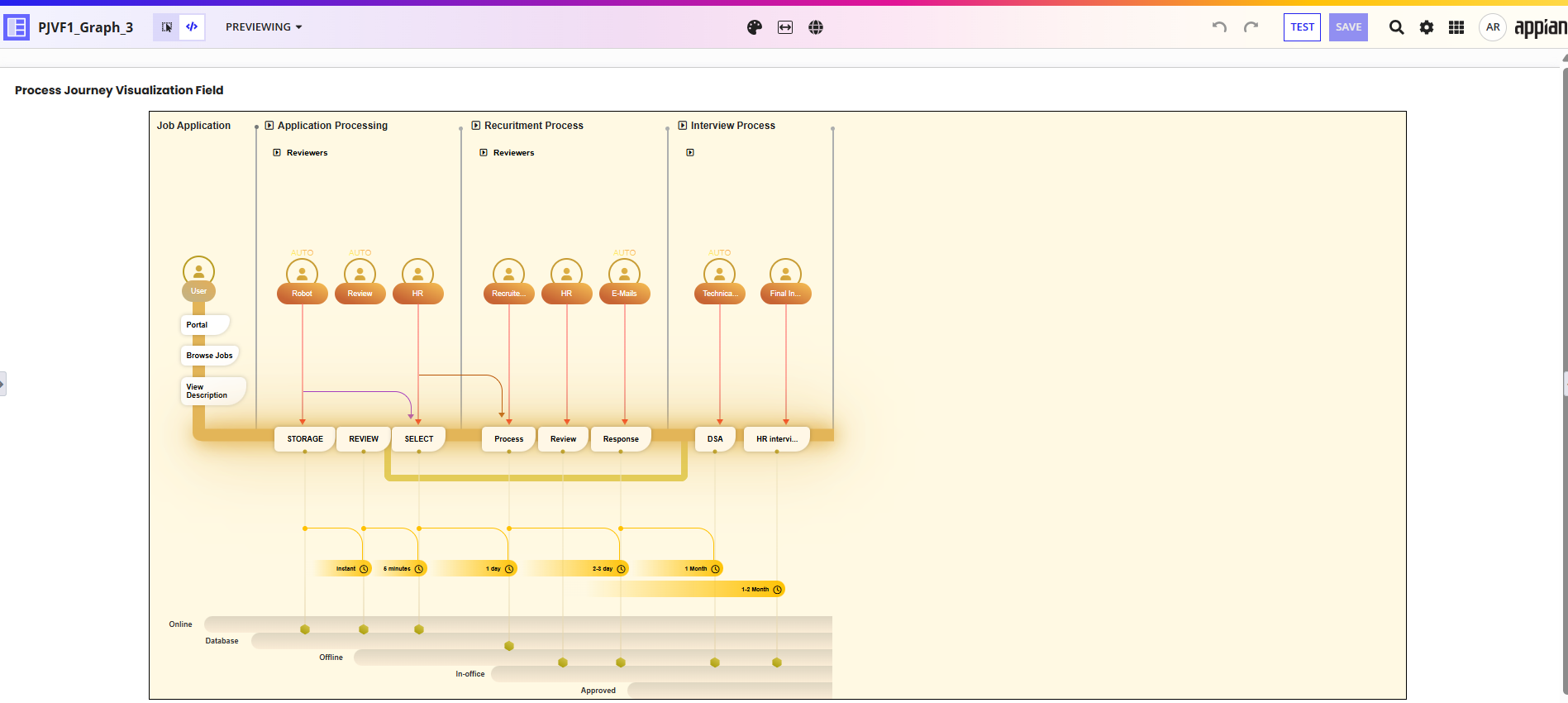This screenshot has height=703, width=1568.
Task: Click the redo arrow icon
Action: tap(1251, 27)
